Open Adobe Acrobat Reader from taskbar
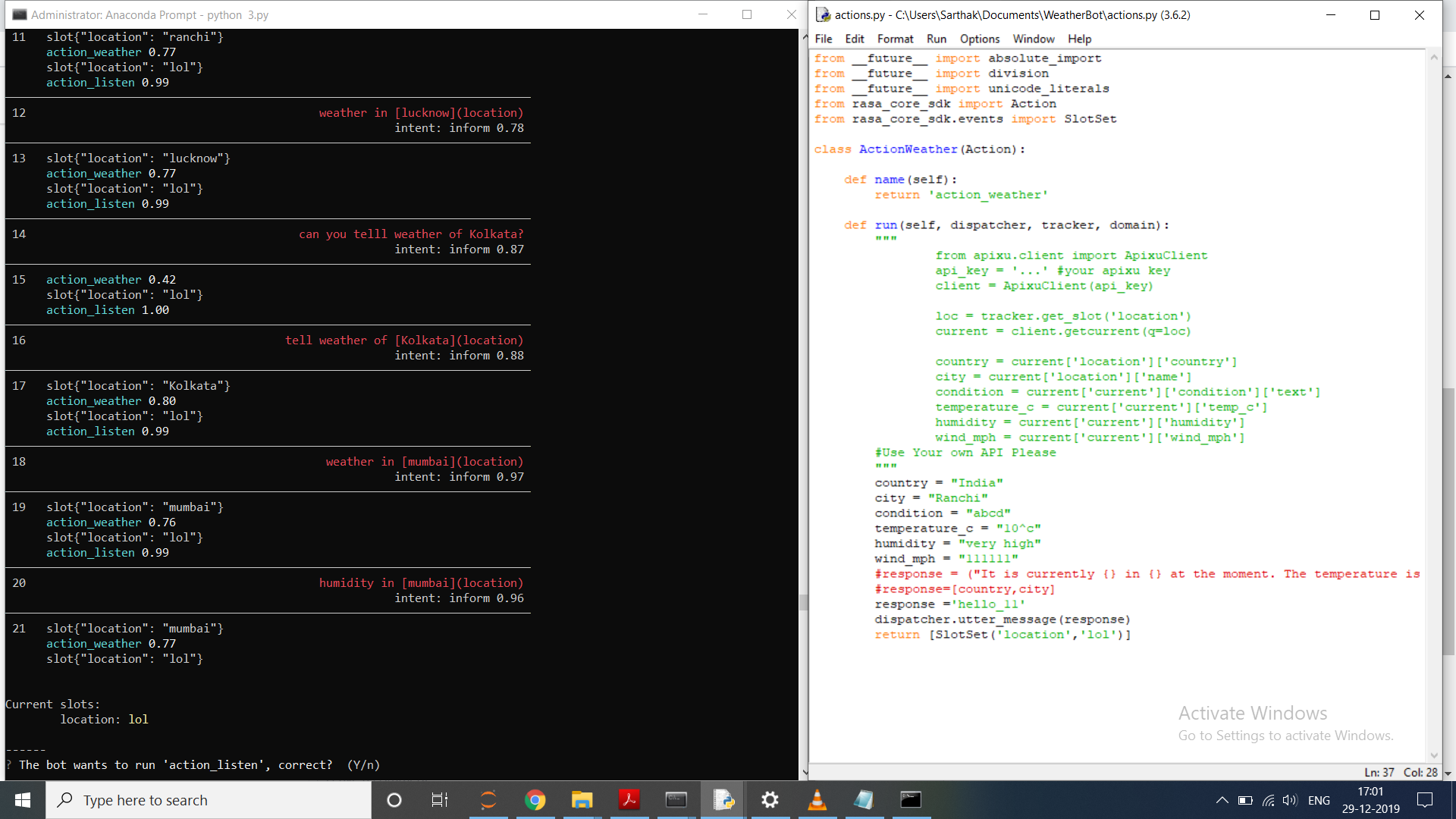The width and height of the screenshot is (1456, 819). [x=629, y=800]
